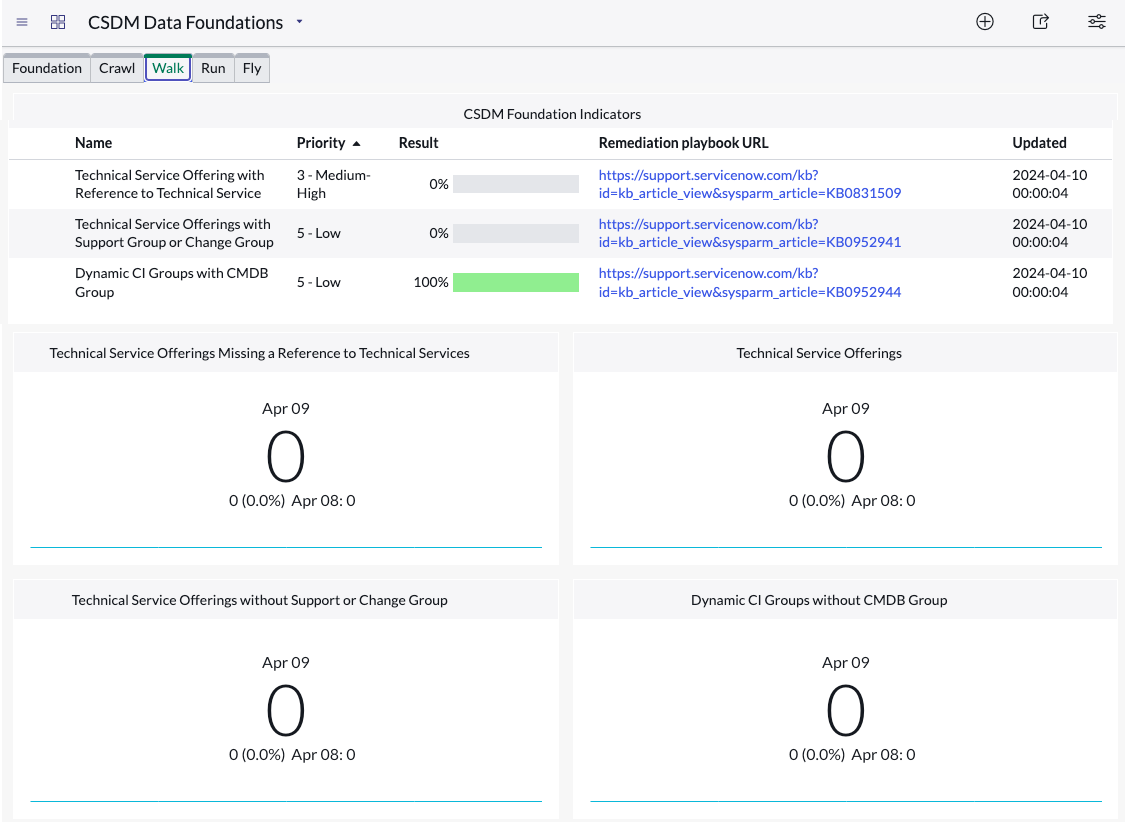This screenshot has width=1125, height=822.
Task: Open the KB0952944 remediation playbook link
Action: [750, 283]
